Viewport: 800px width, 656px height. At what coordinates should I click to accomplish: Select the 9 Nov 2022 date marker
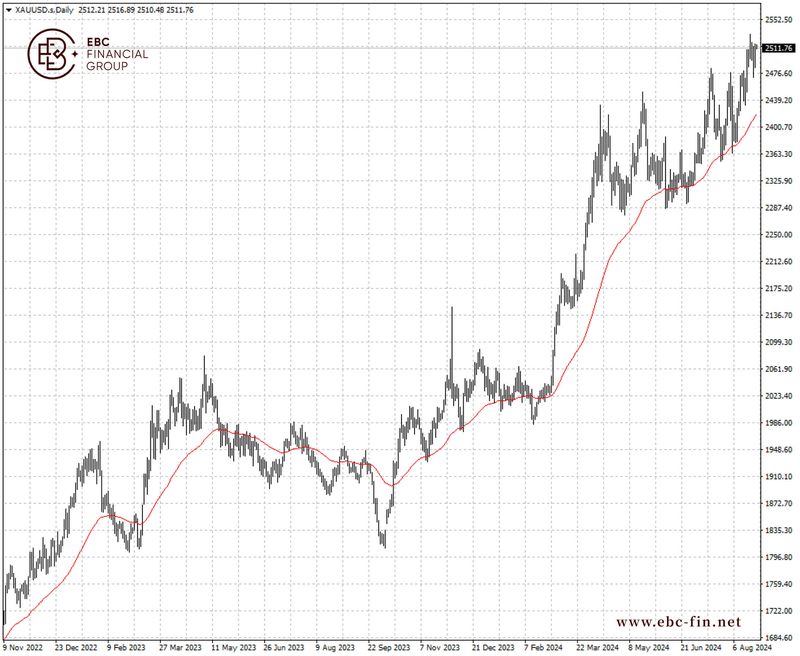(x=25, y=647)
